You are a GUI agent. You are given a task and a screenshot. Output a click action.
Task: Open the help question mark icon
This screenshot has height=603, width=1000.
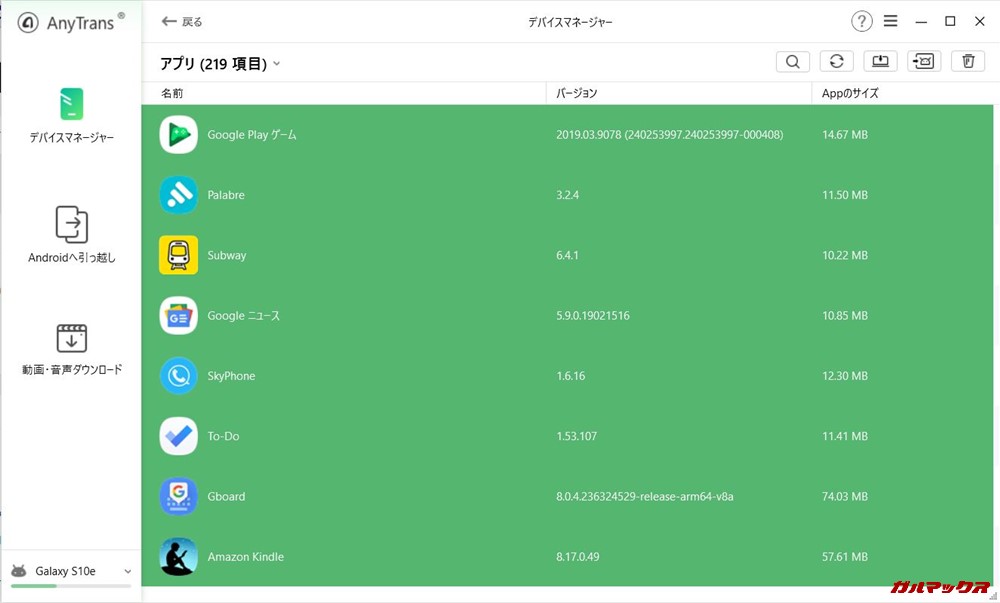(862, 20)
